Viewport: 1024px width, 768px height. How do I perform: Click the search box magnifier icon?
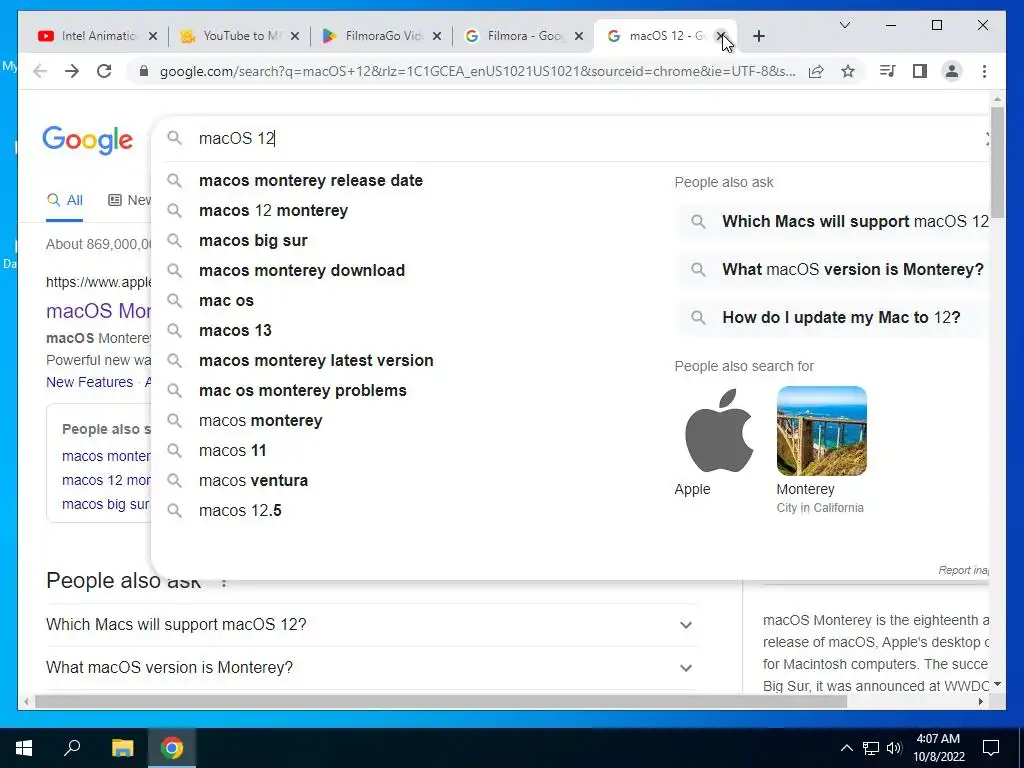[x=174, y=138]
